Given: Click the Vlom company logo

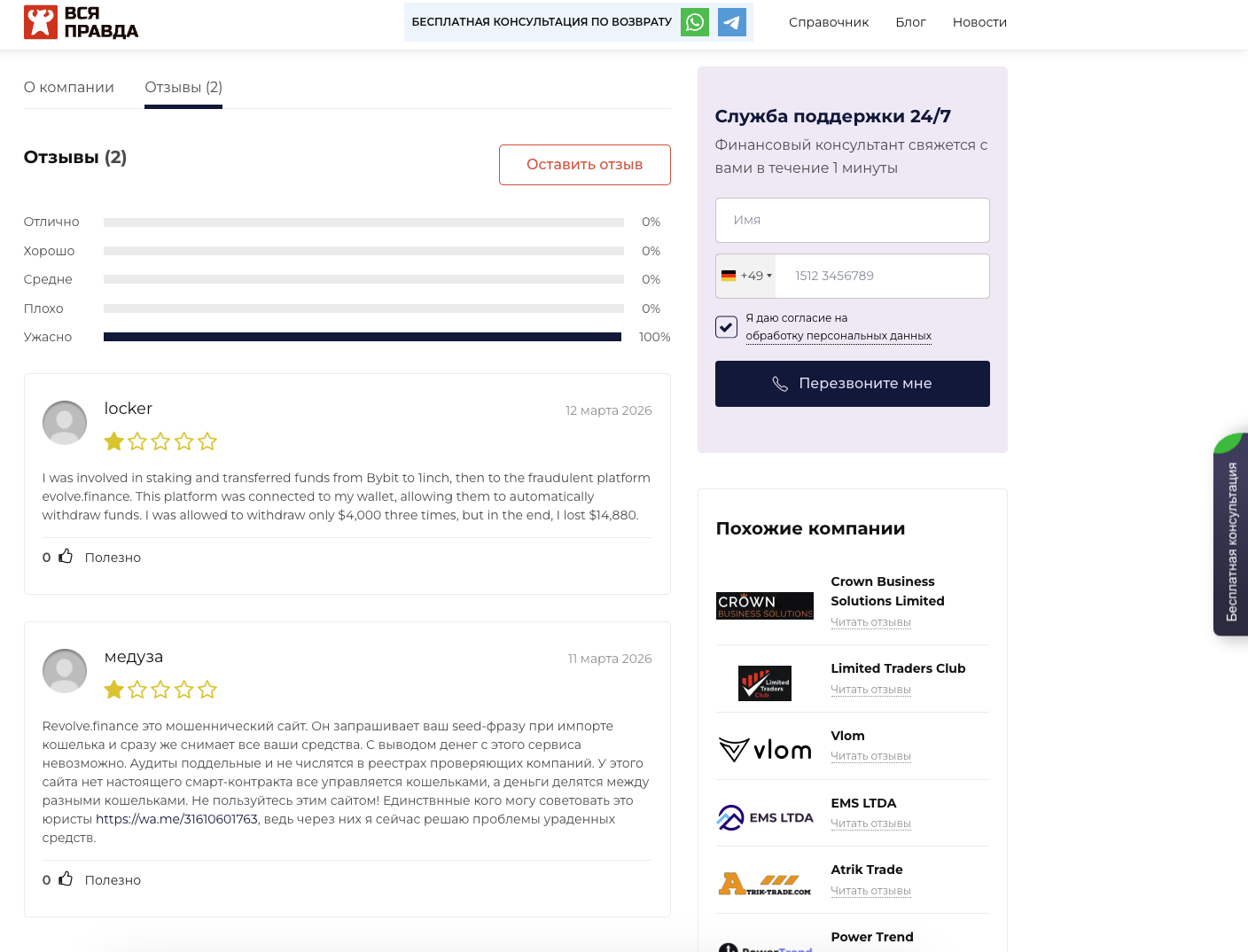Looking at the screenshot, I should 765,749.
